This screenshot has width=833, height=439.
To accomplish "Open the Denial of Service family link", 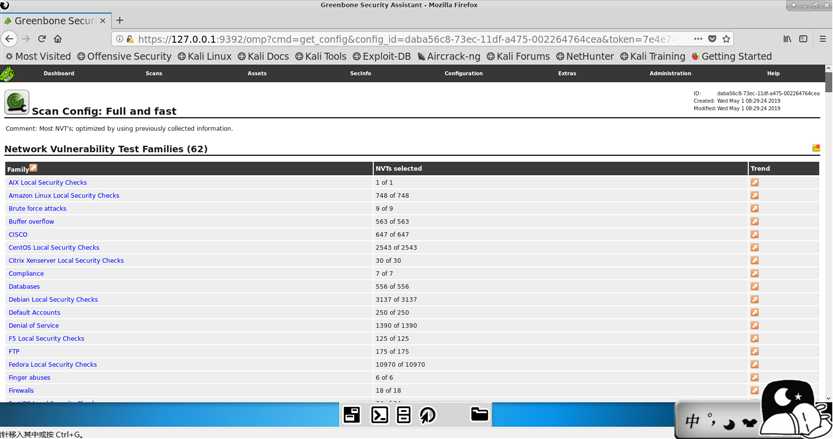I will click(x=33, y=325).
